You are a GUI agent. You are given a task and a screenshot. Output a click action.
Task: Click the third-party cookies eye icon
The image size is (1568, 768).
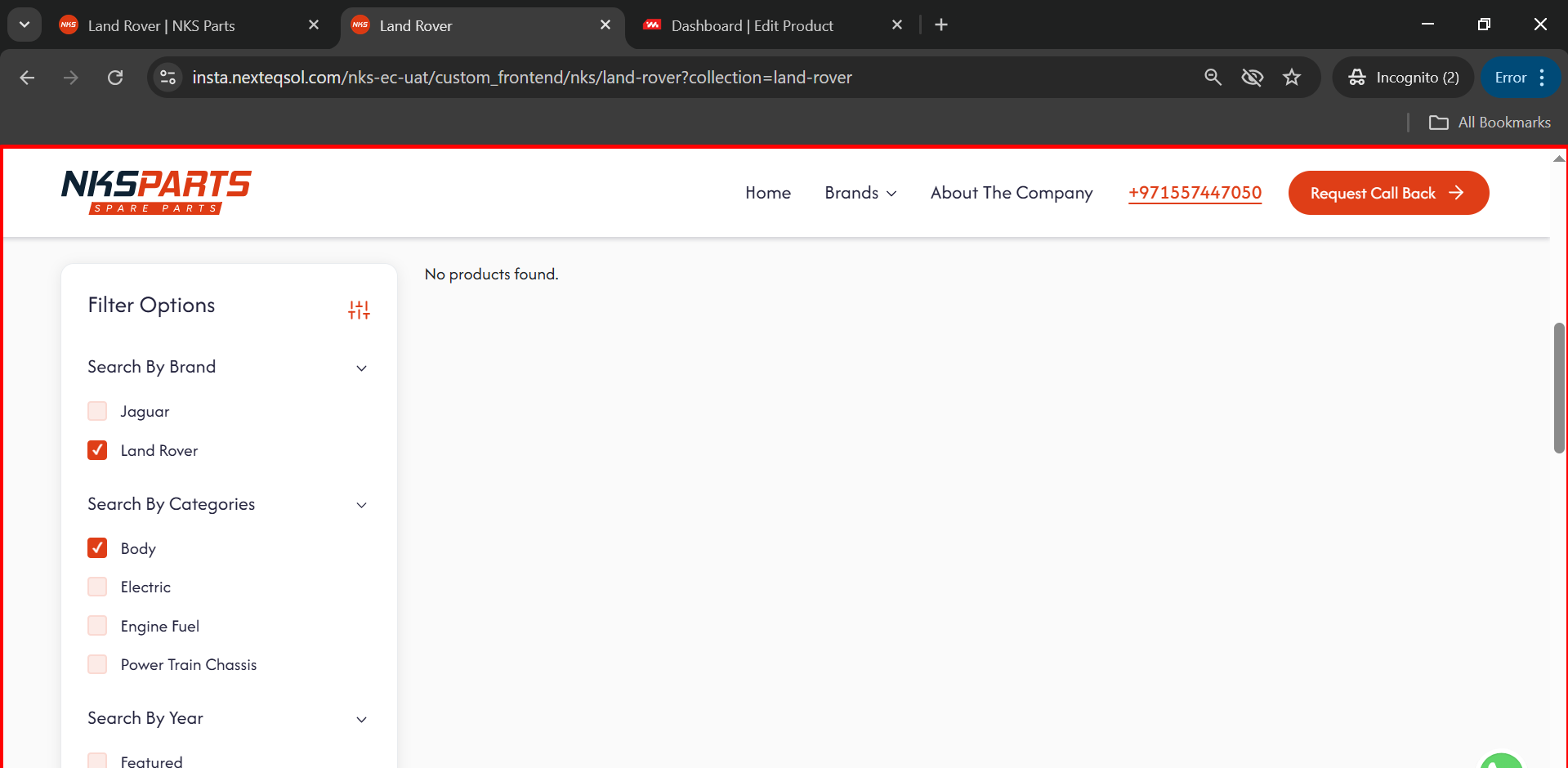click(x=1252, y=78)
